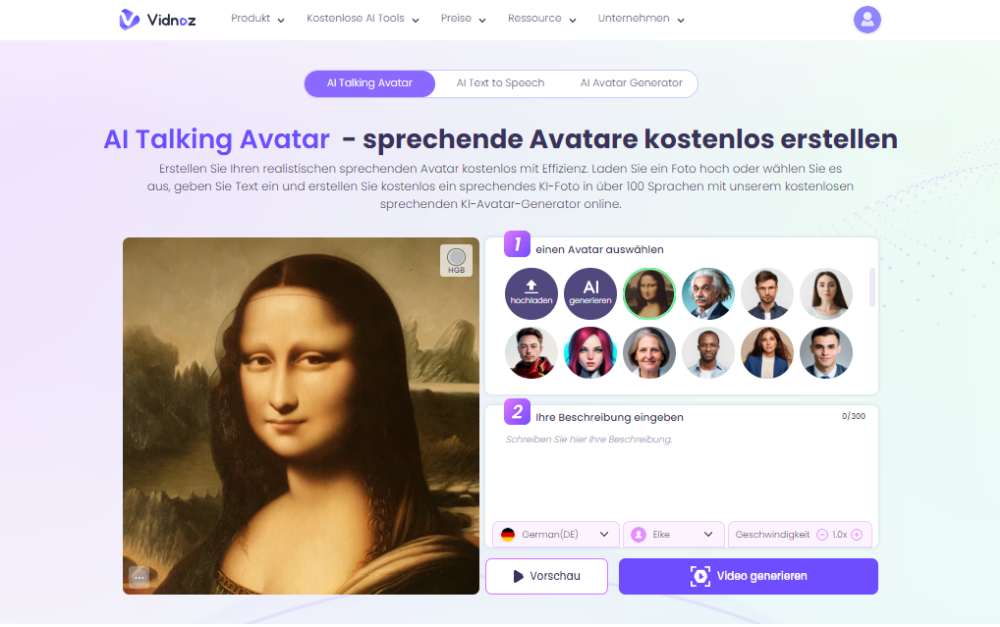Click the Vidnoz logo
Screen dimensions: 1000x627
[158, 20]
